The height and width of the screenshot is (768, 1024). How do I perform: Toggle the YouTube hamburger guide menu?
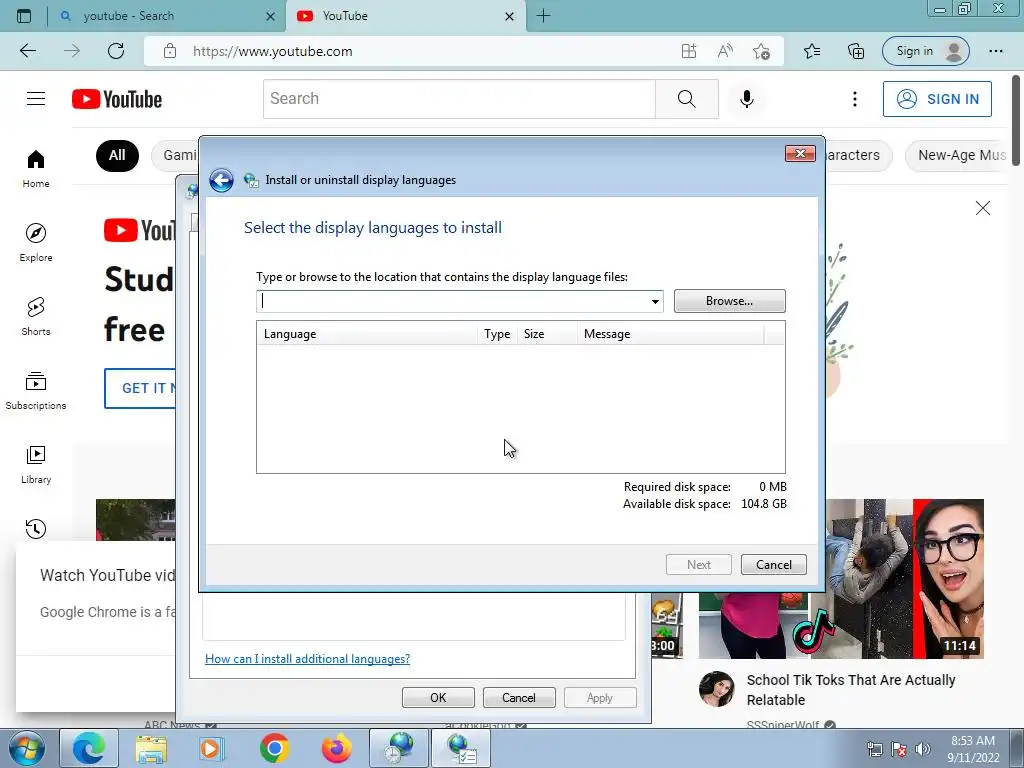pos(36,99)
